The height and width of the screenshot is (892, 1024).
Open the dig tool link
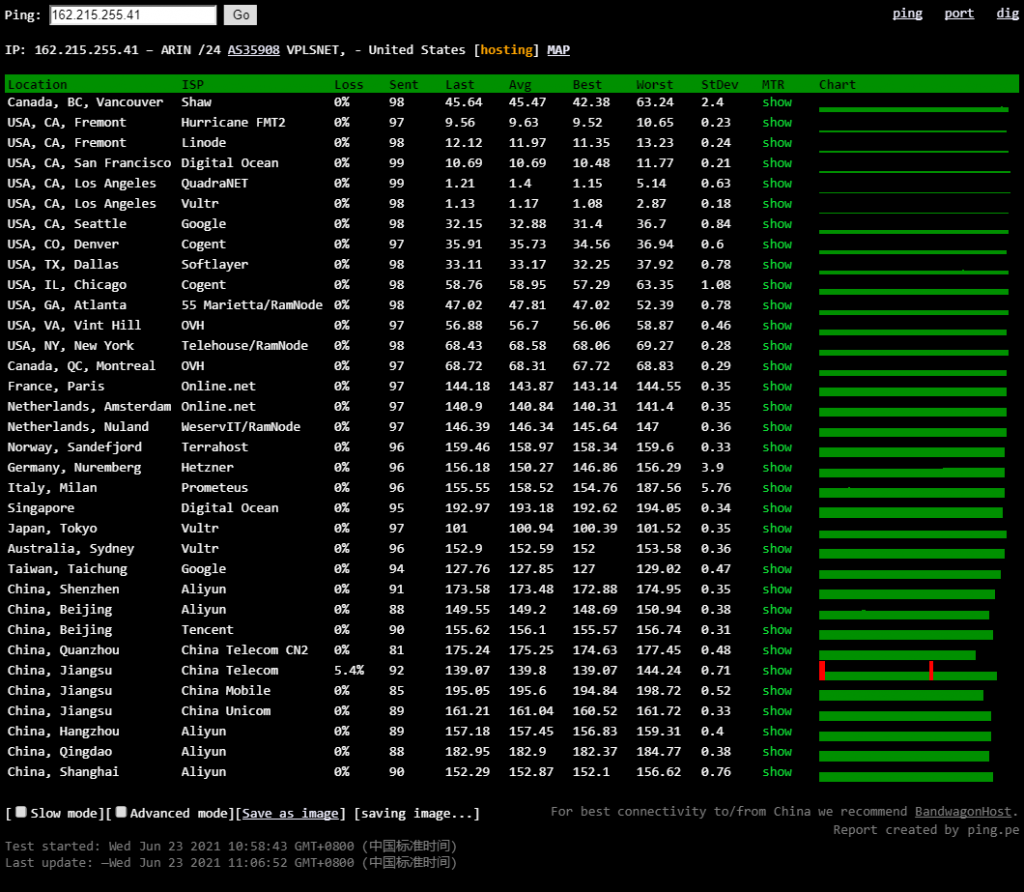point(1007,14)
